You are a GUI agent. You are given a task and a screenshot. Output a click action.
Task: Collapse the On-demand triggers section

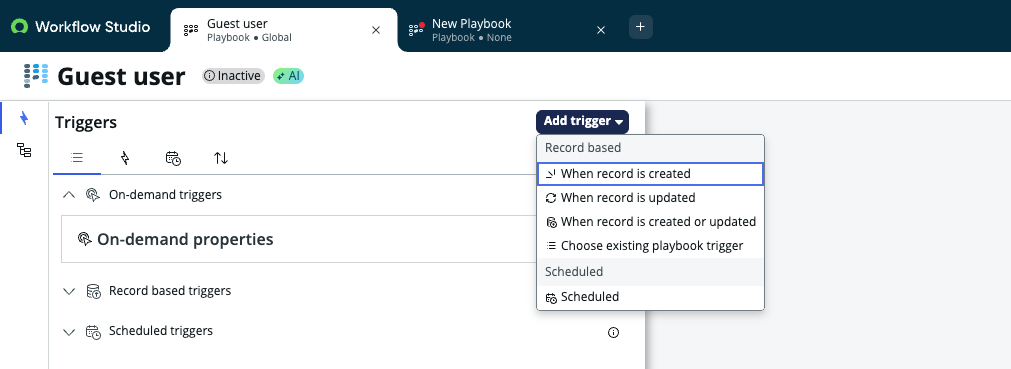tap(69, 195)
